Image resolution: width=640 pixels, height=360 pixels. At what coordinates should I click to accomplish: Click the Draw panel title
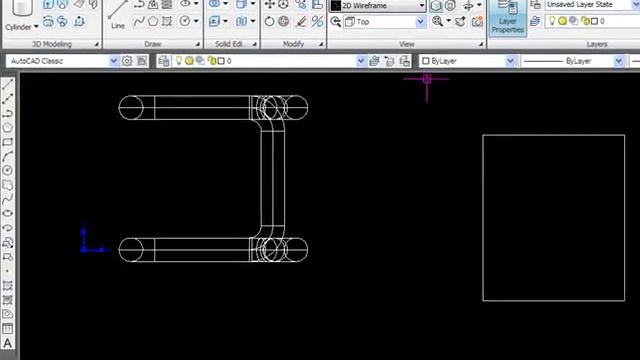(153, 44)
